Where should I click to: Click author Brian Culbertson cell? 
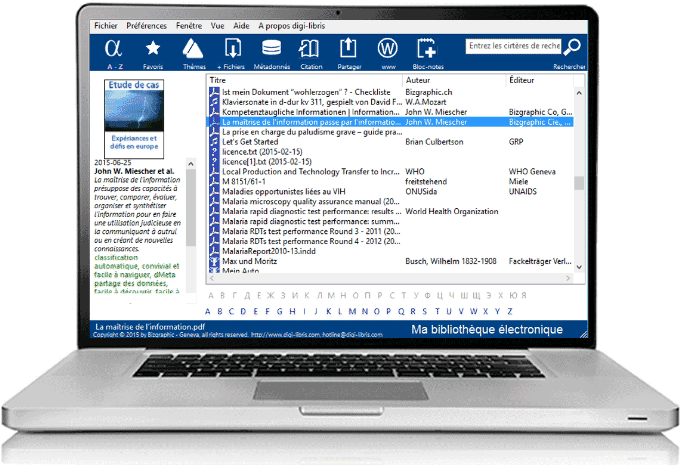click(434, 142)
